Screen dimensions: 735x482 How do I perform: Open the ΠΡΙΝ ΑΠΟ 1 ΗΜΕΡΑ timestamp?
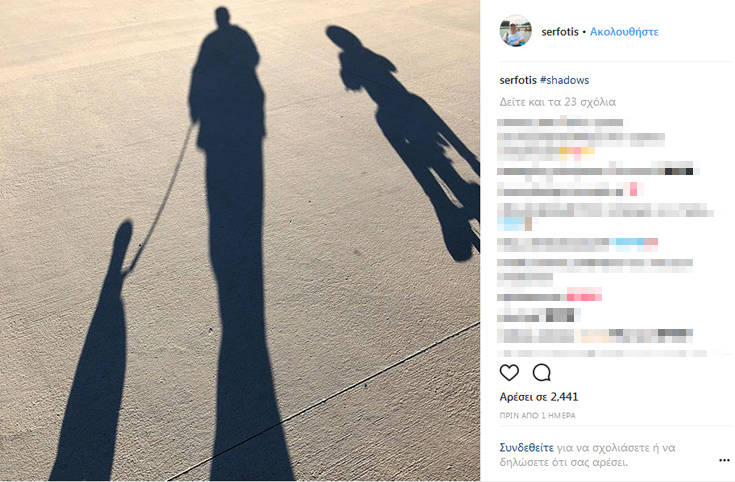pos(537,415)
